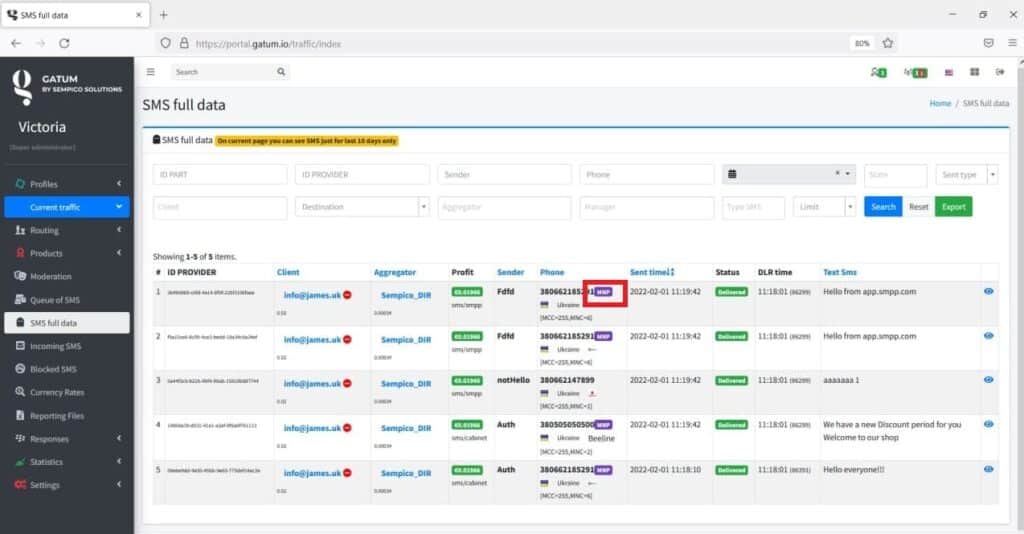The width and height of the screenshot is (1024, 534).
Task: Open Sempico_DIR aggregator link in row 1
Action: [x=406, y=295]
